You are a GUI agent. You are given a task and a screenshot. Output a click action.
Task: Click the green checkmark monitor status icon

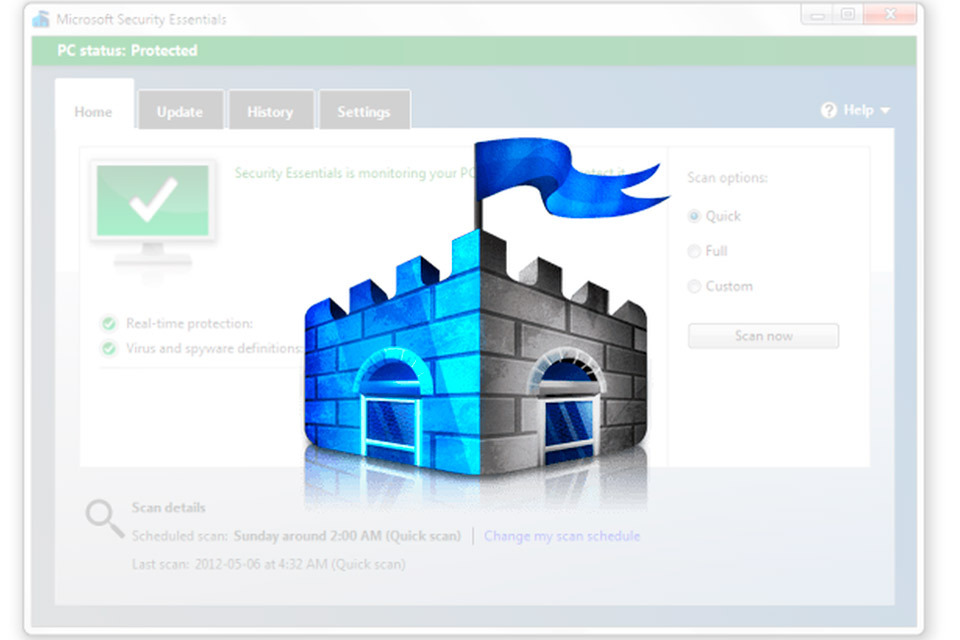point(152,215)
